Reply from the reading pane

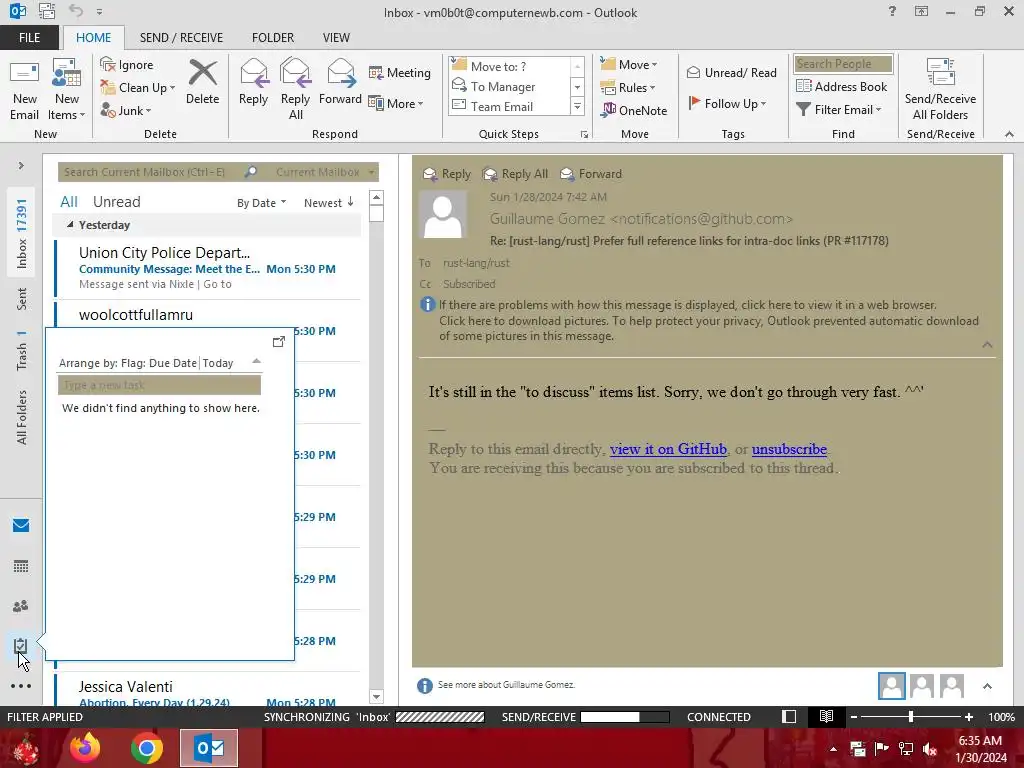(x=447, y=174)
